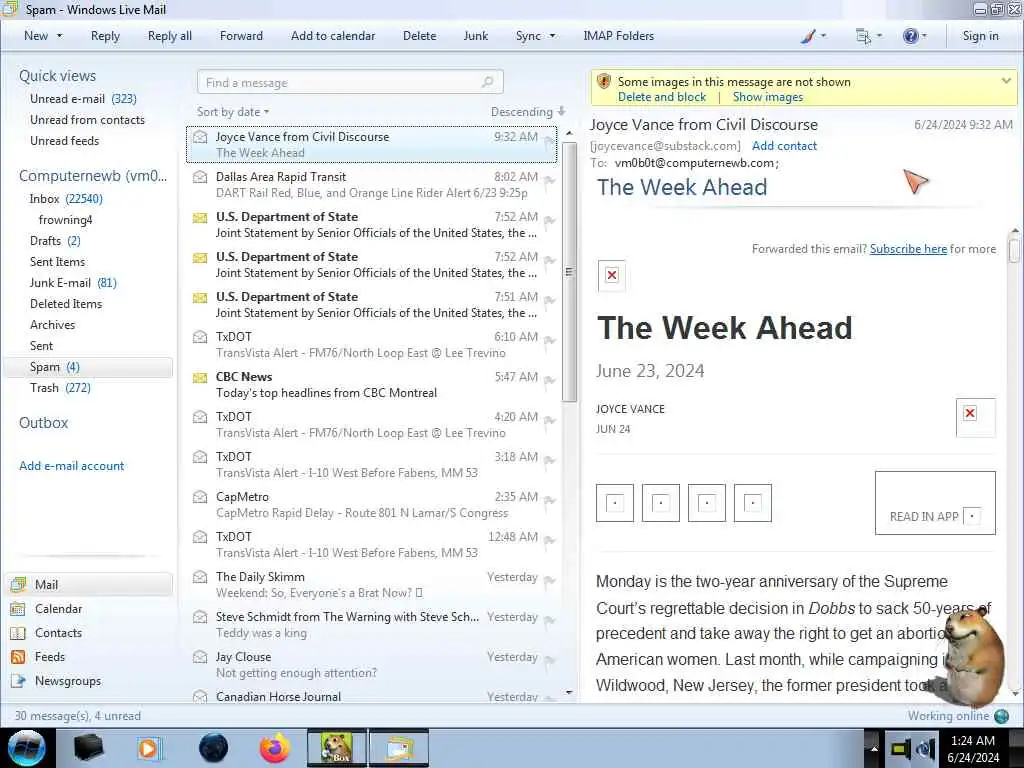Click the envelope icon for Jay Clouse message
The width and height of the screenshot is (1024, 768).
coord(200,657)
